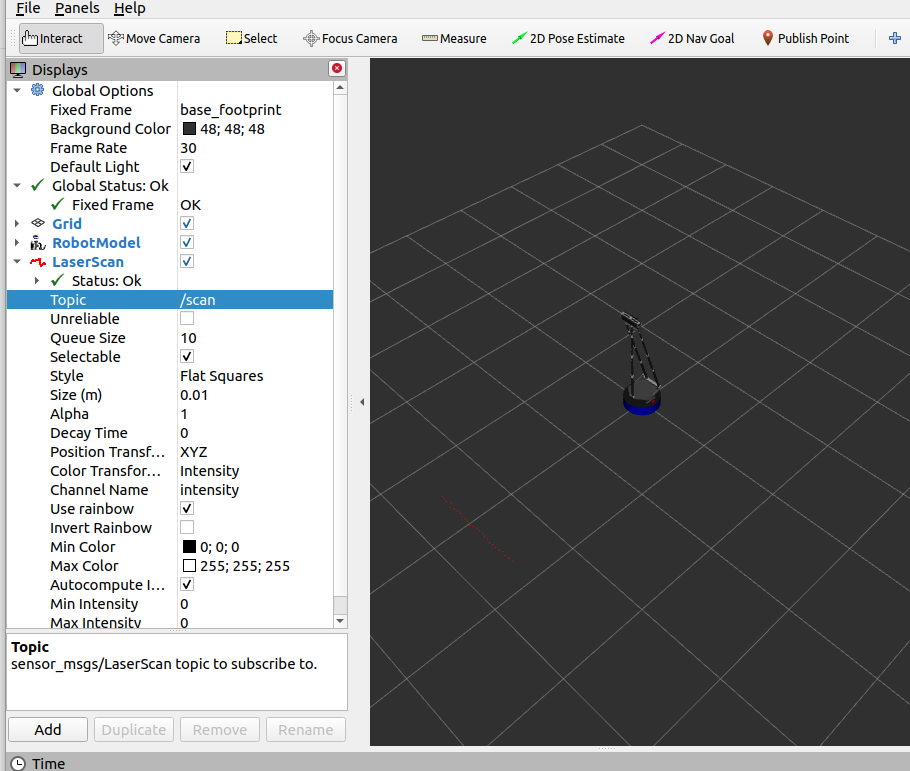This screenshot has width=910, height=771.
Task: Expand the RobotModel display properties
Action: 17,242
